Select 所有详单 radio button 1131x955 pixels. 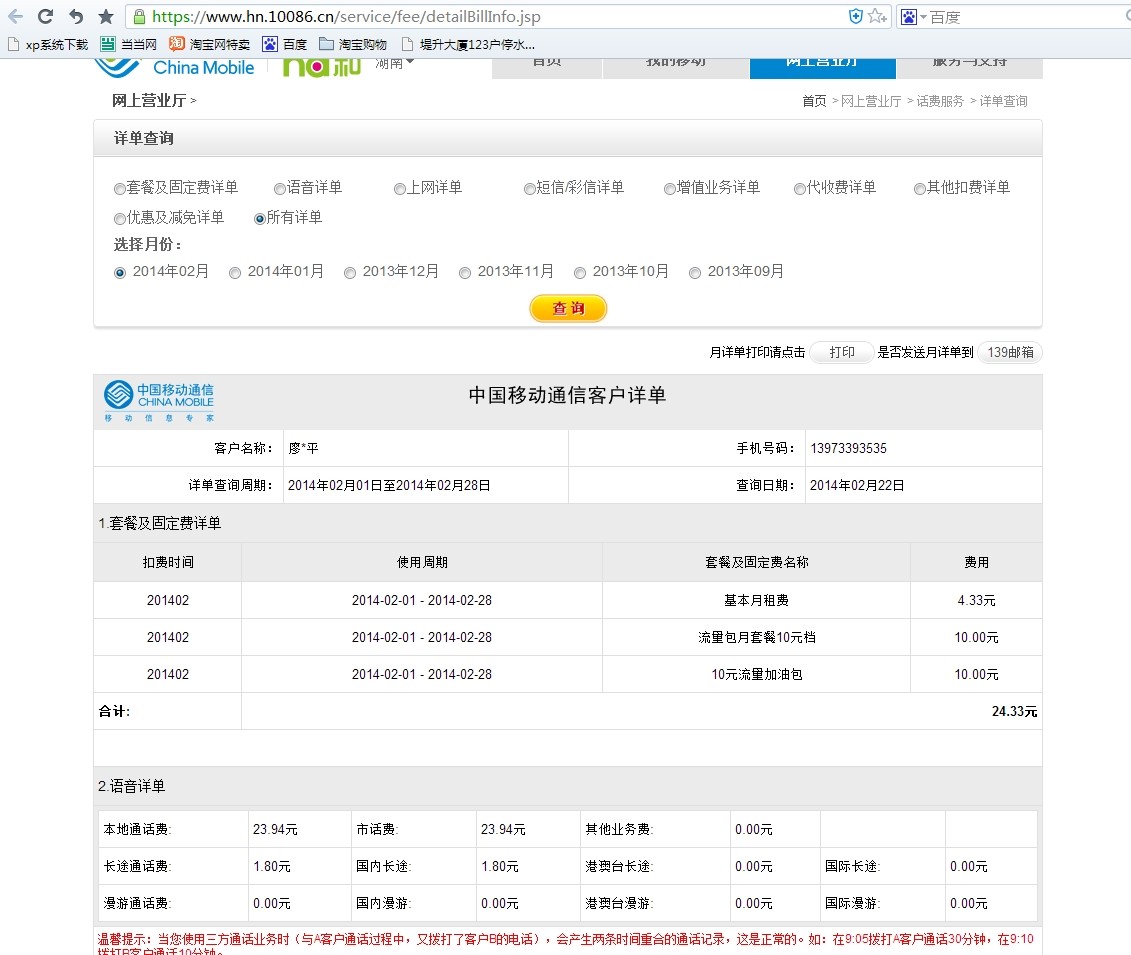click(x=260, y=219)
